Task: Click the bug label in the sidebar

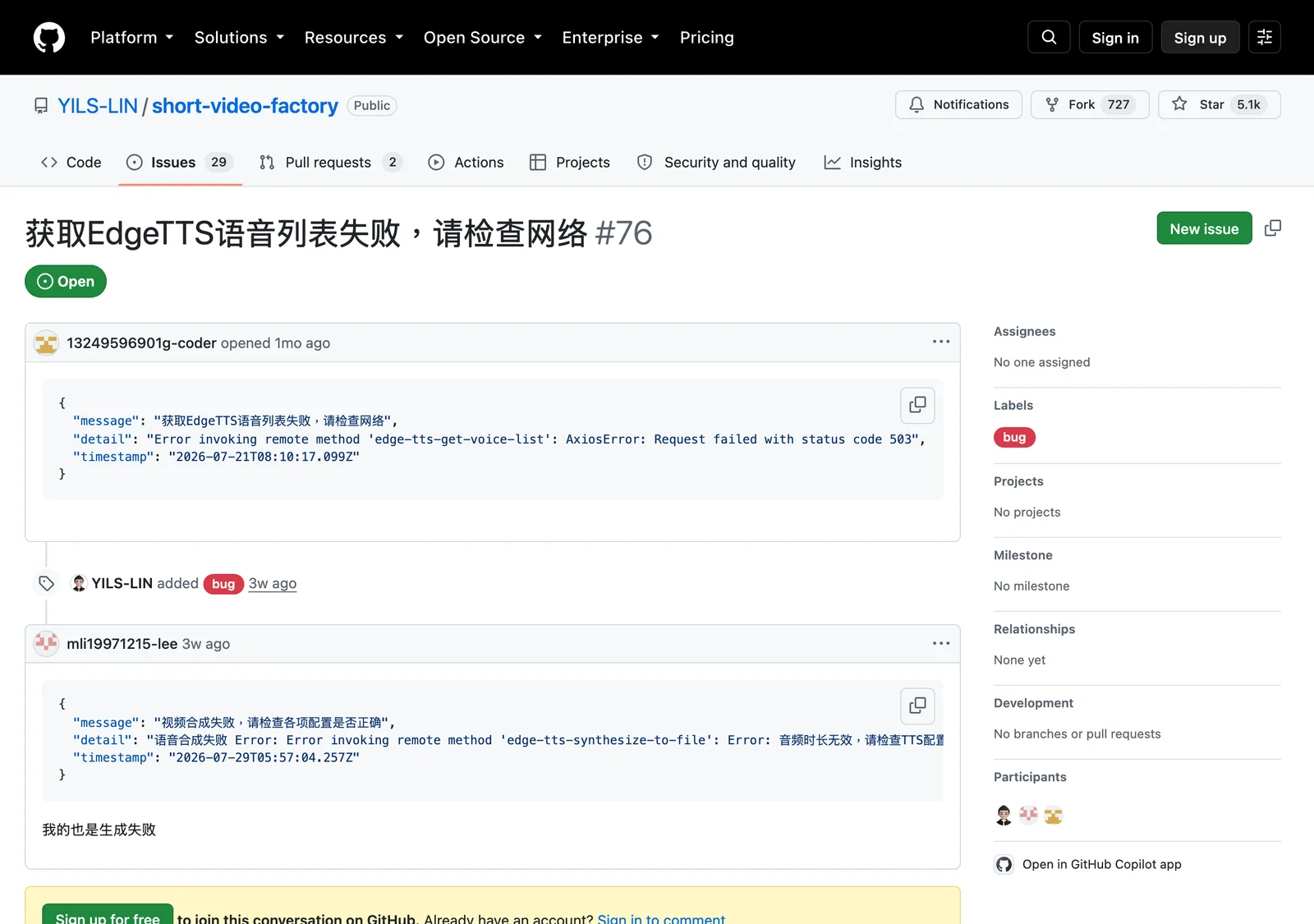Action: pyautogui.click(x=1014, y=437)
